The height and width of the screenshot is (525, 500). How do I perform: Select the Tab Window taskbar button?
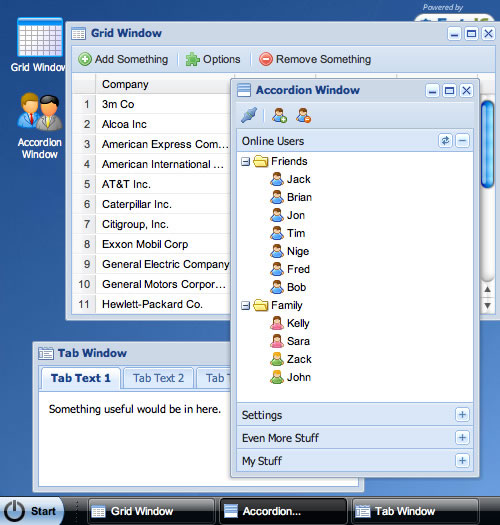[415, 511]
